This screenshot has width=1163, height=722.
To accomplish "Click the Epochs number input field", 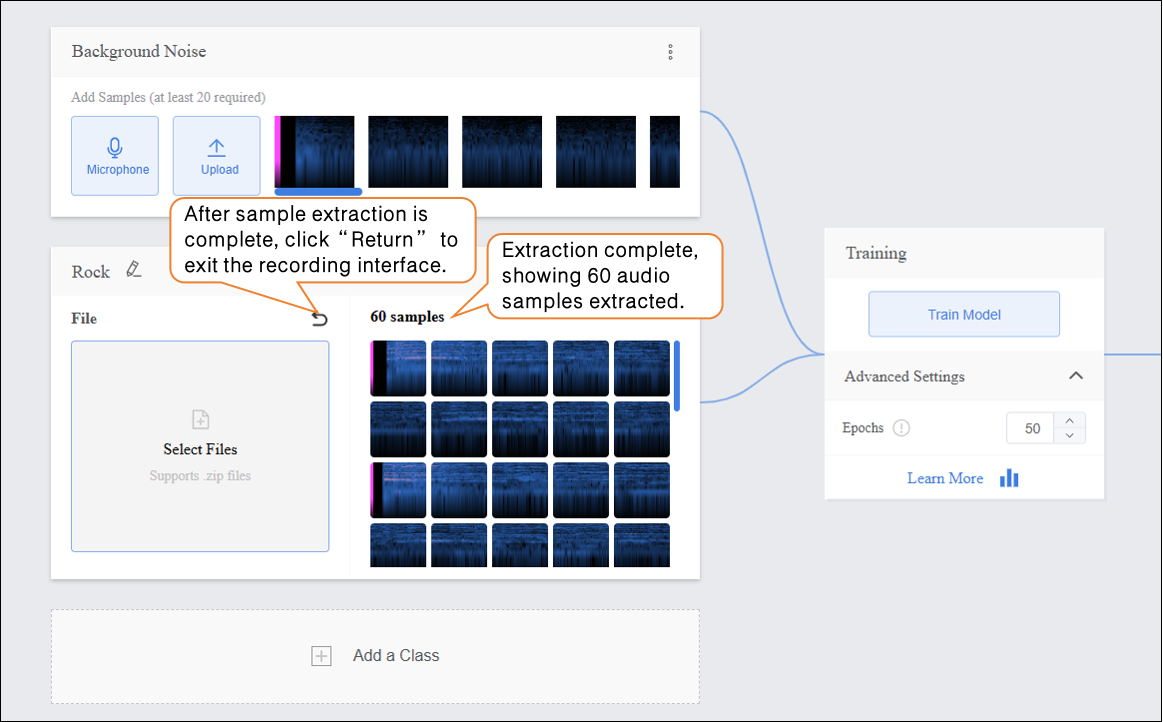I will click(x=1031, y=428).
